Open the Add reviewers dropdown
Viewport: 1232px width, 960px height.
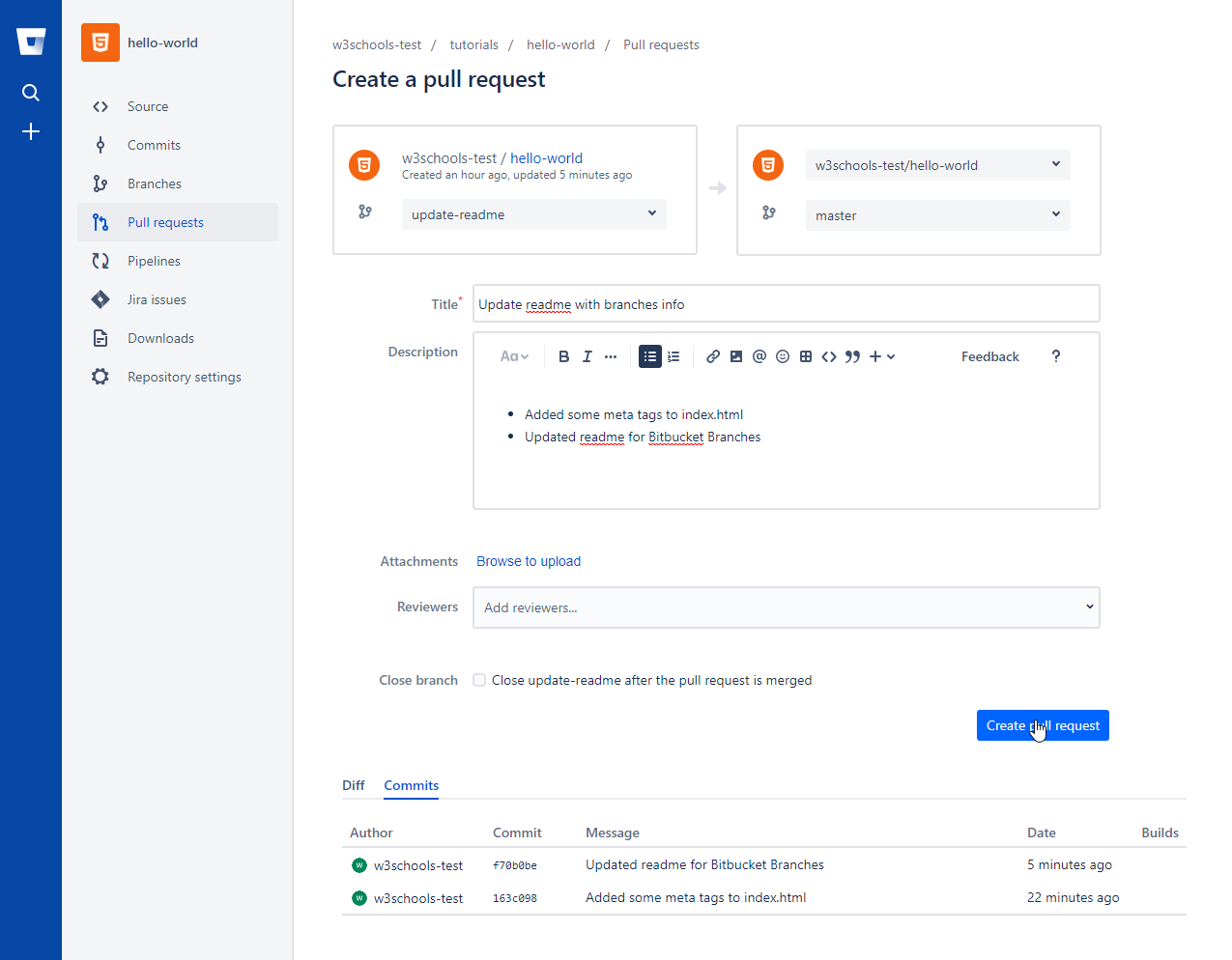tap(787, 607)
